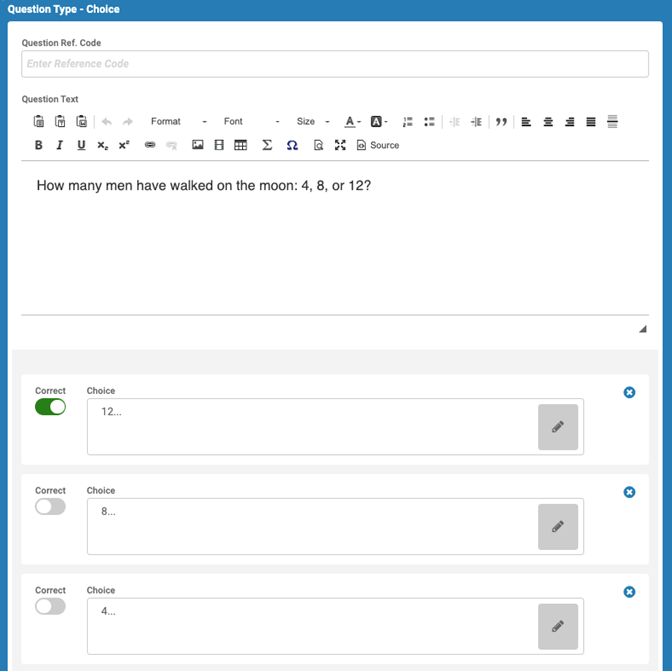Screen dimensions: 672x671
Task: Center align the text
Action: coord(548,122)
